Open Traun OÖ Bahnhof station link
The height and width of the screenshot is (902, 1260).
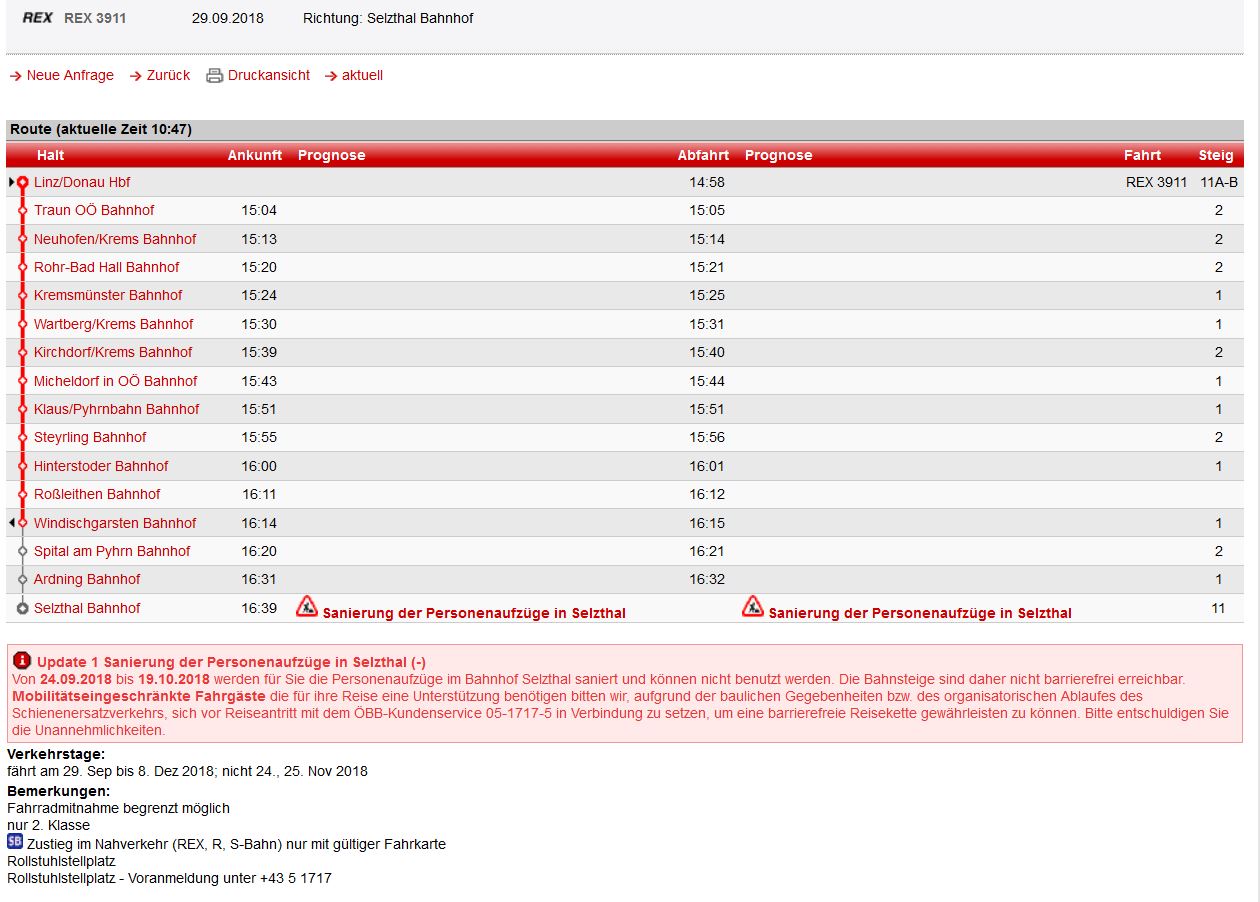[x=94, y=210]
